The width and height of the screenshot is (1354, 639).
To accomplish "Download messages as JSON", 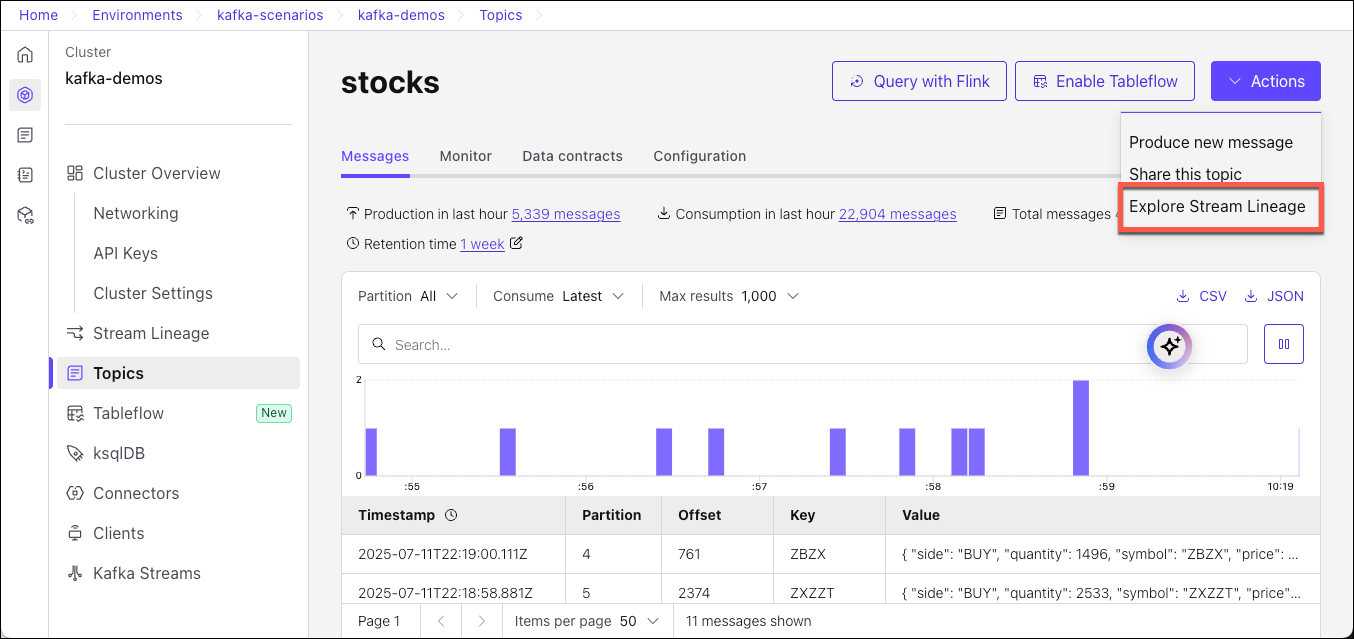I will [1273, 296].
